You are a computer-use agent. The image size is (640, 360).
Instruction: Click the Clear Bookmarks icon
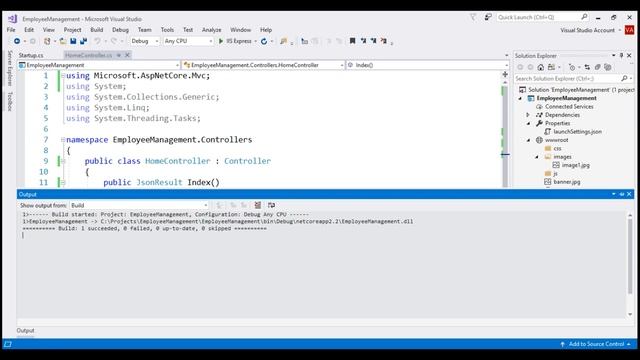384,41
